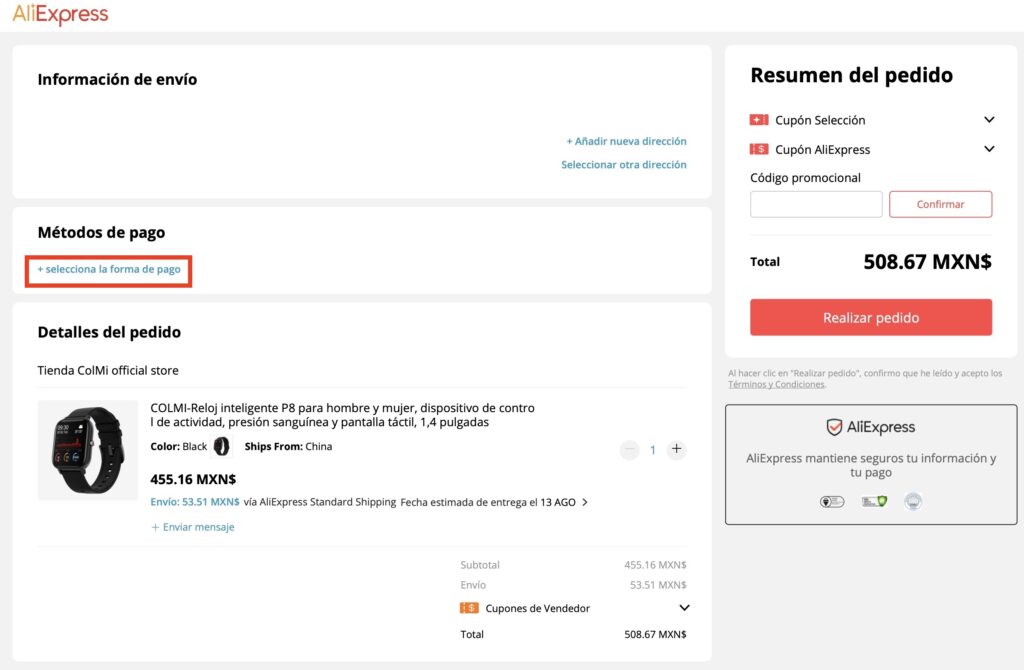1024x670 pixels.
Task: Decrease item quantity with minus button
Action: tap(630, 449)
